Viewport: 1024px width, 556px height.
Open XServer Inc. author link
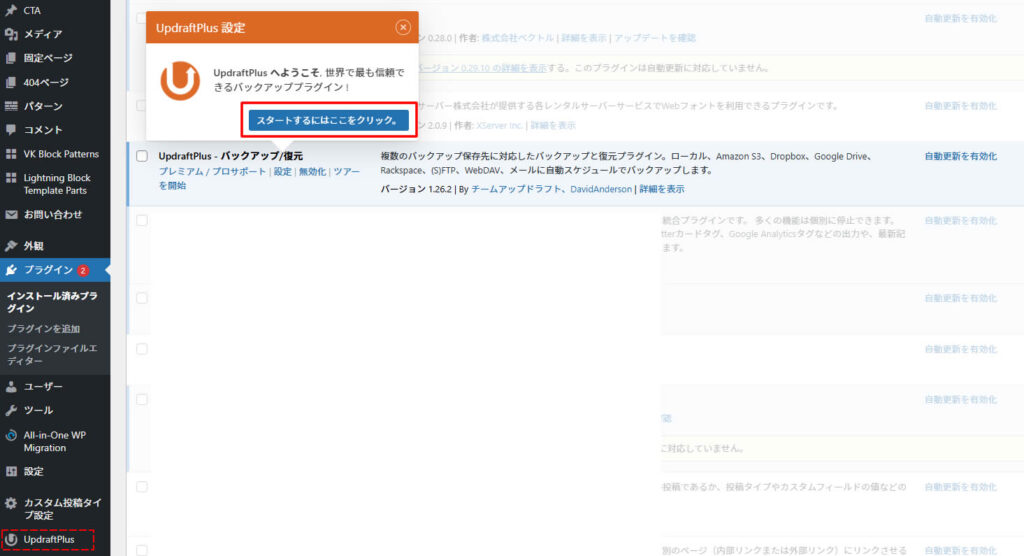point(500,125)
